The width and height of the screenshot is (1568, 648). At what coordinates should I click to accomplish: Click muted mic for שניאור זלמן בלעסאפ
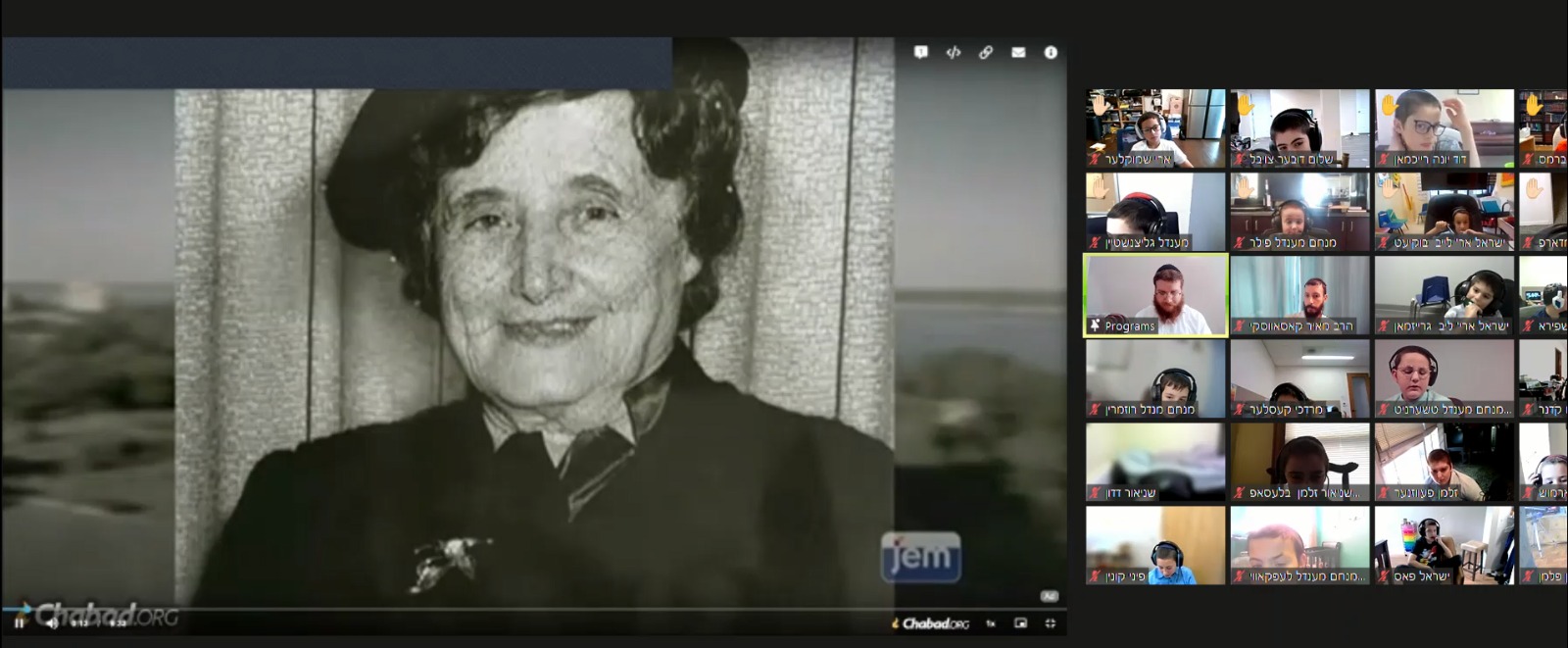[1239, 492]
